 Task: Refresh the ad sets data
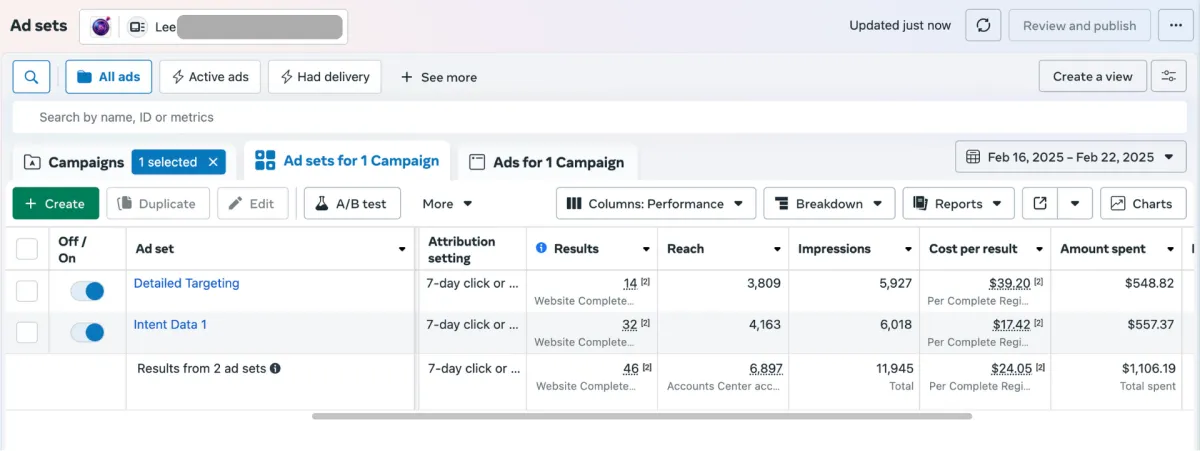tap(983, 26)
